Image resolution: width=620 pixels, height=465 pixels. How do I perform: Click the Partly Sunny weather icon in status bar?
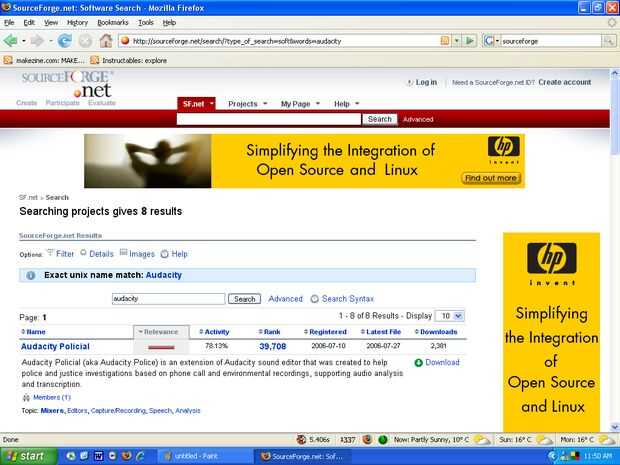point(482,440)
